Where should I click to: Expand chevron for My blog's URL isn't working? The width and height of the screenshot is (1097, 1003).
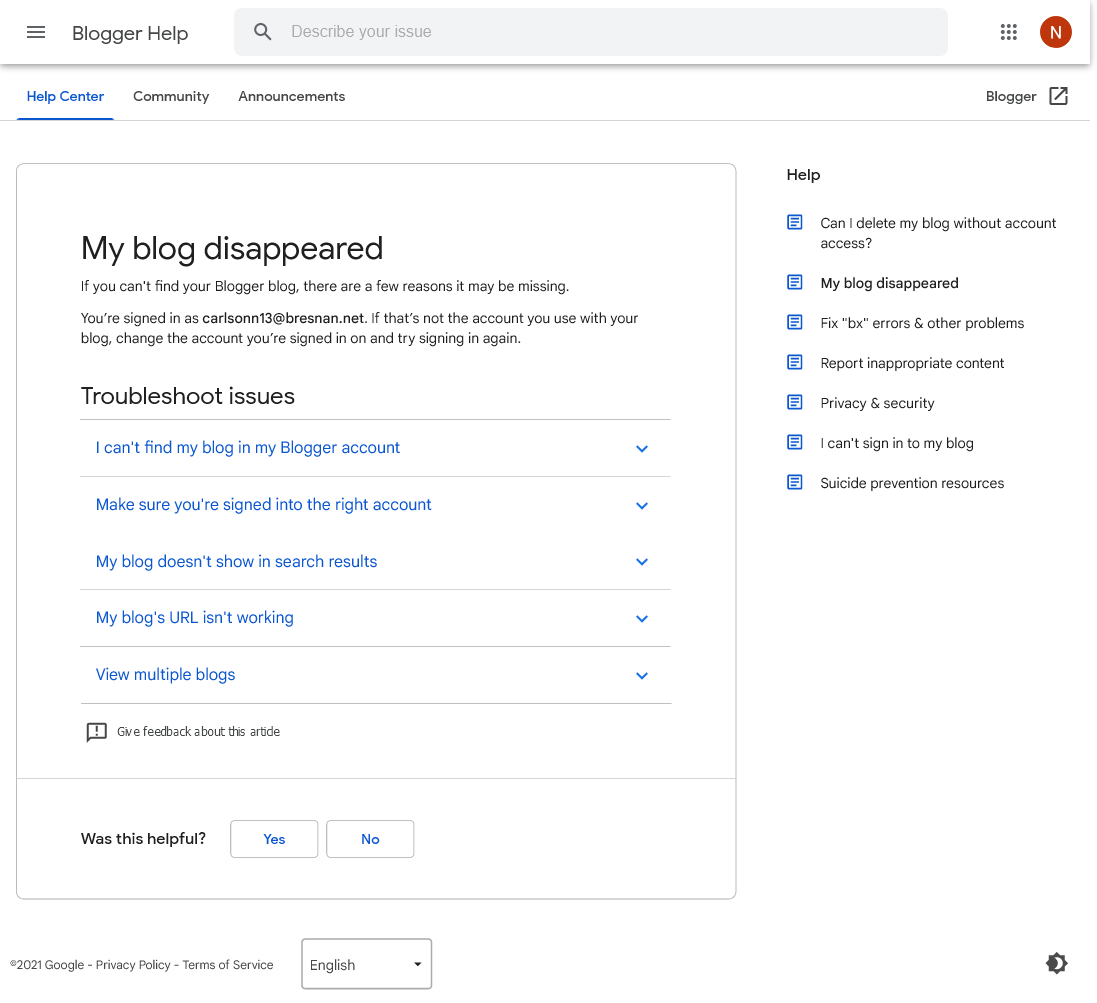[x=642, y=618]
